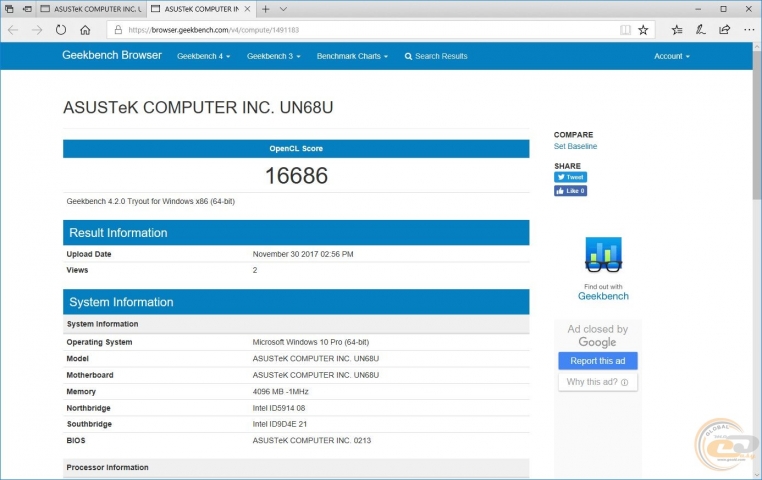Open the Favorites hub icon
Screen dimensions: 762x480
pyautogui.click(x=677, y=30)
